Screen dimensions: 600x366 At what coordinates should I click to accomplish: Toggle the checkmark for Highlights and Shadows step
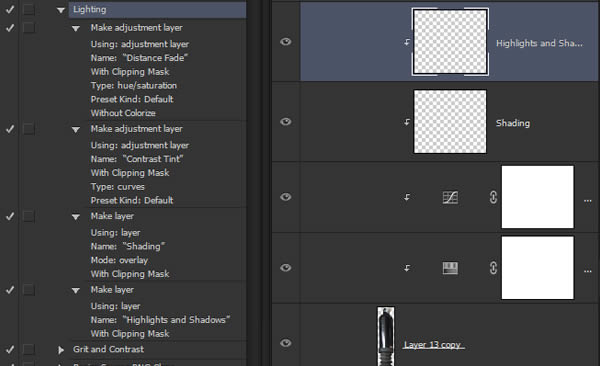[x=10, y=290]
